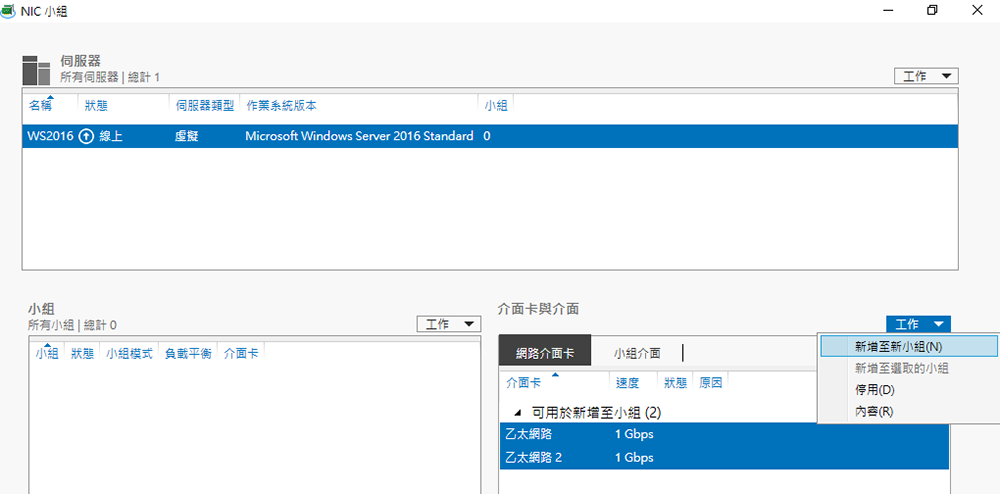
Task: Sort servers by 狀態 column header
Action: (96, 106)
